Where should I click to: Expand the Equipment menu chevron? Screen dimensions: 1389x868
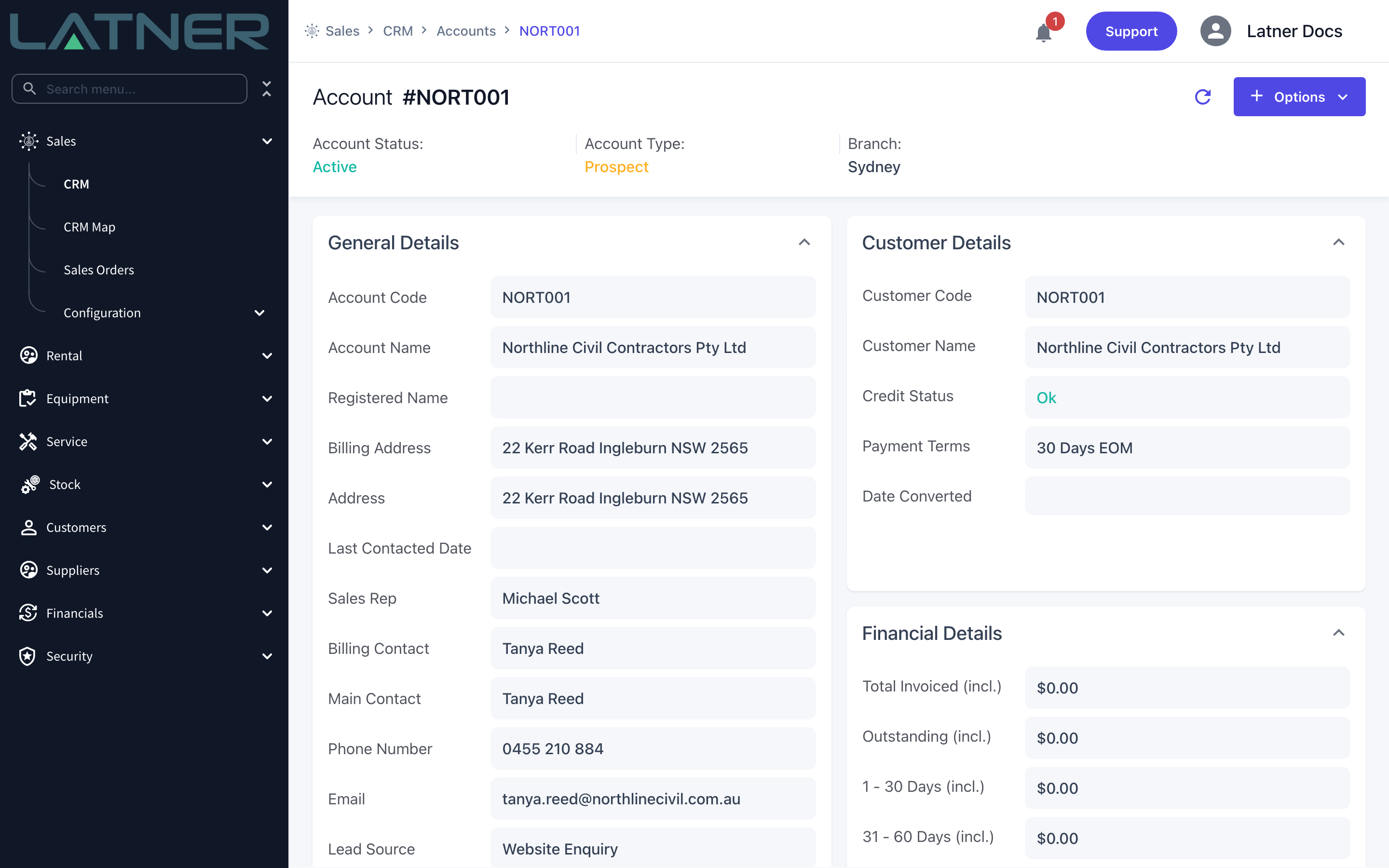click(x=267, y=398)
